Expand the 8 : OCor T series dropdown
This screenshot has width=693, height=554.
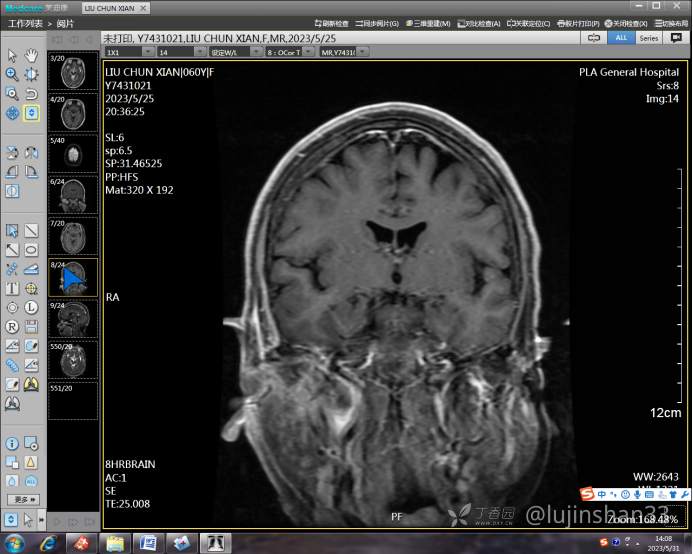291,52
